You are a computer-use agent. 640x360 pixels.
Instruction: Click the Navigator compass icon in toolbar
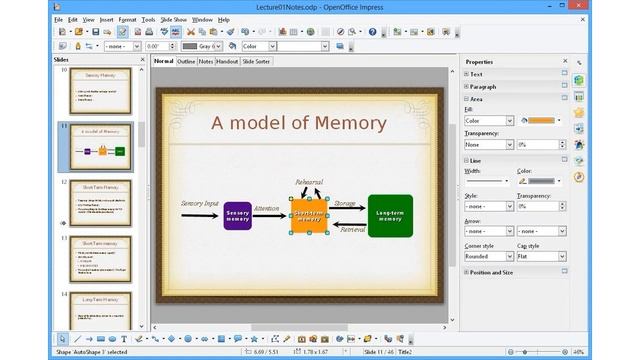click(340, 32)
